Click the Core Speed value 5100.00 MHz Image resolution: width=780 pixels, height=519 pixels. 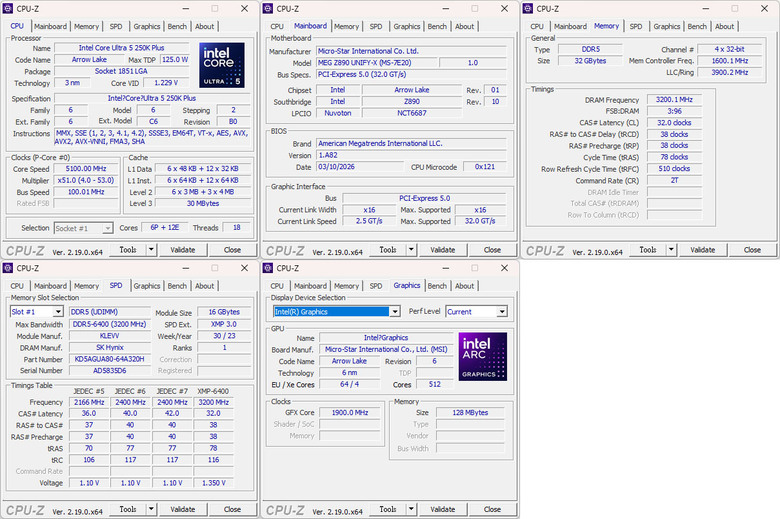(x=86, y=169)
